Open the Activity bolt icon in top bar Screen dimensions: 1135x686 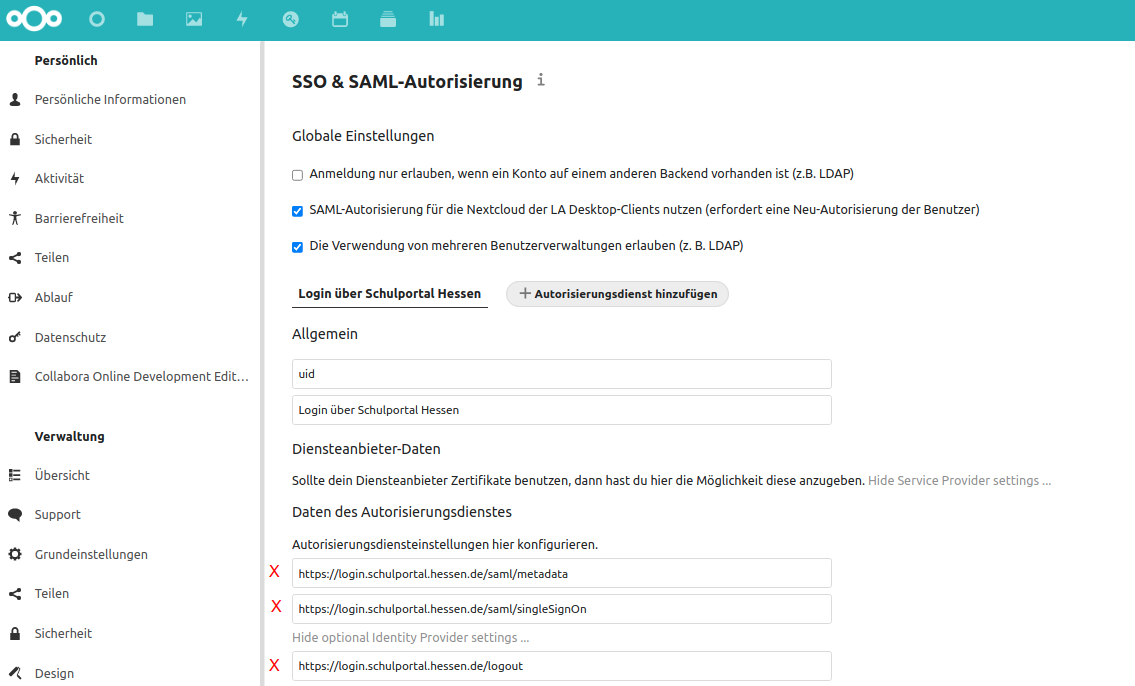(x=242, y=20)
